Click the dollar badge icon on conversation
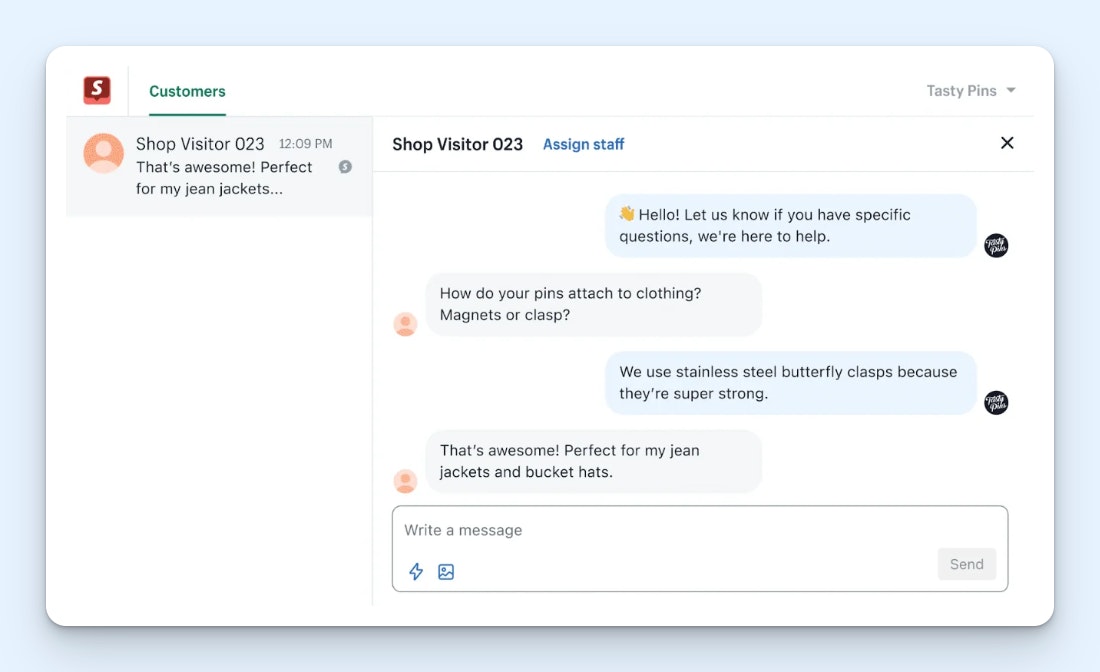The image size is (1100, 672). [x=345, y=167]
